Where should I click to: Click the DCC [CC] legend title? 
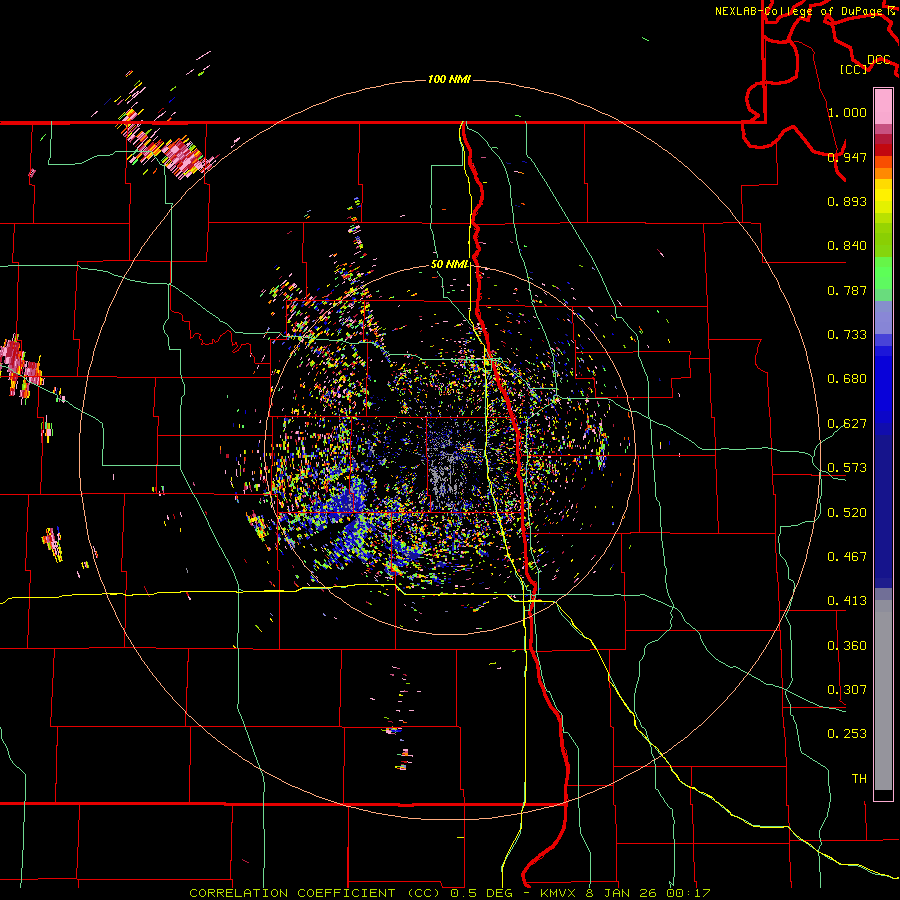(x=866, y=65)
